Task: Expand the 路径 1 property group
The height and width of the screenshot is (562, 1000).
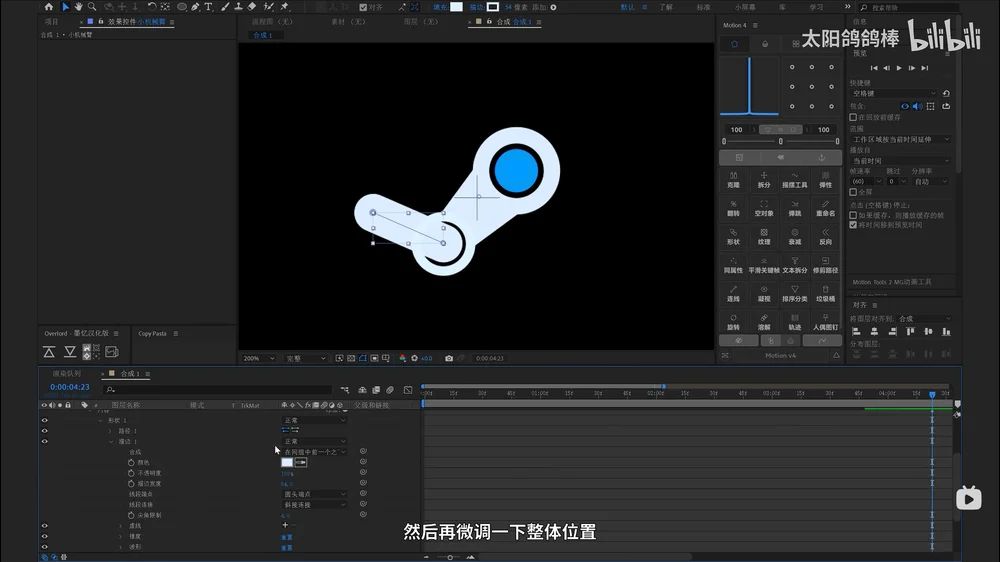Action: (x=111, y=431)
